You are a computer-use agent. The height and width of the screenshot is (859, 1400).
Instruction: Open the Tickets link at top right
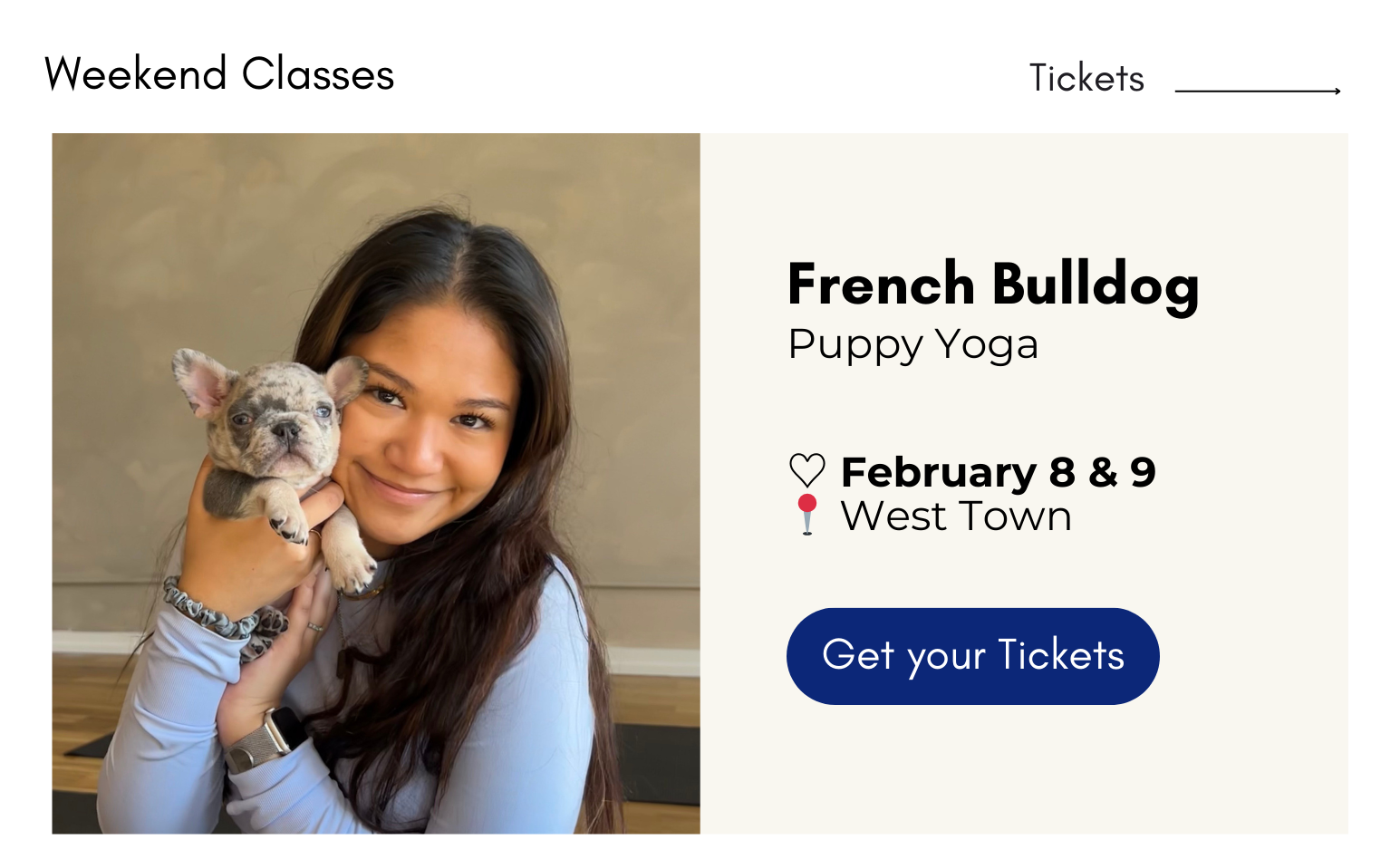[x=1086, y=79]
